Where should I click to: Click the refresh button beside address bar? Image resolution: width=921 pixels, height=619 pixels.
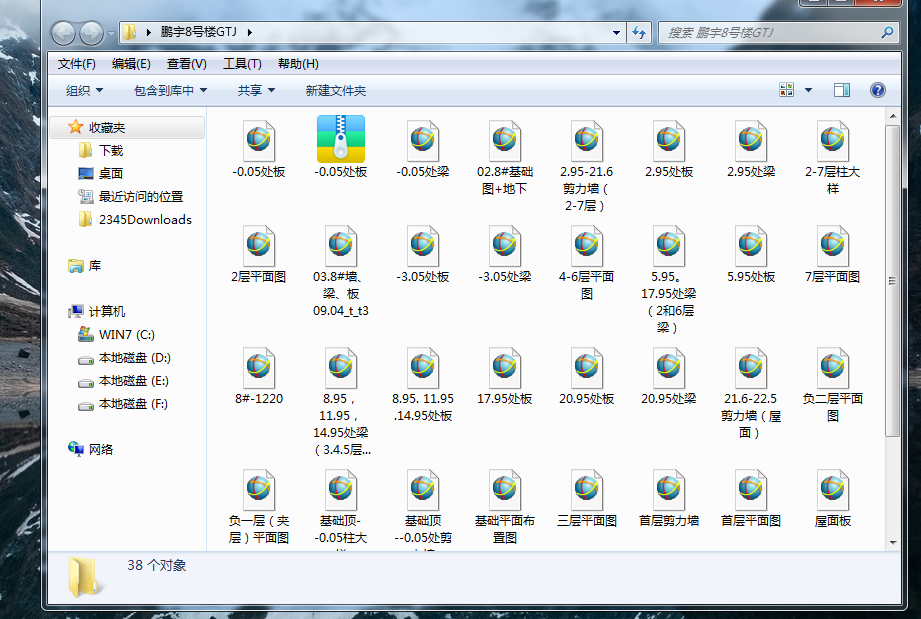639,32
